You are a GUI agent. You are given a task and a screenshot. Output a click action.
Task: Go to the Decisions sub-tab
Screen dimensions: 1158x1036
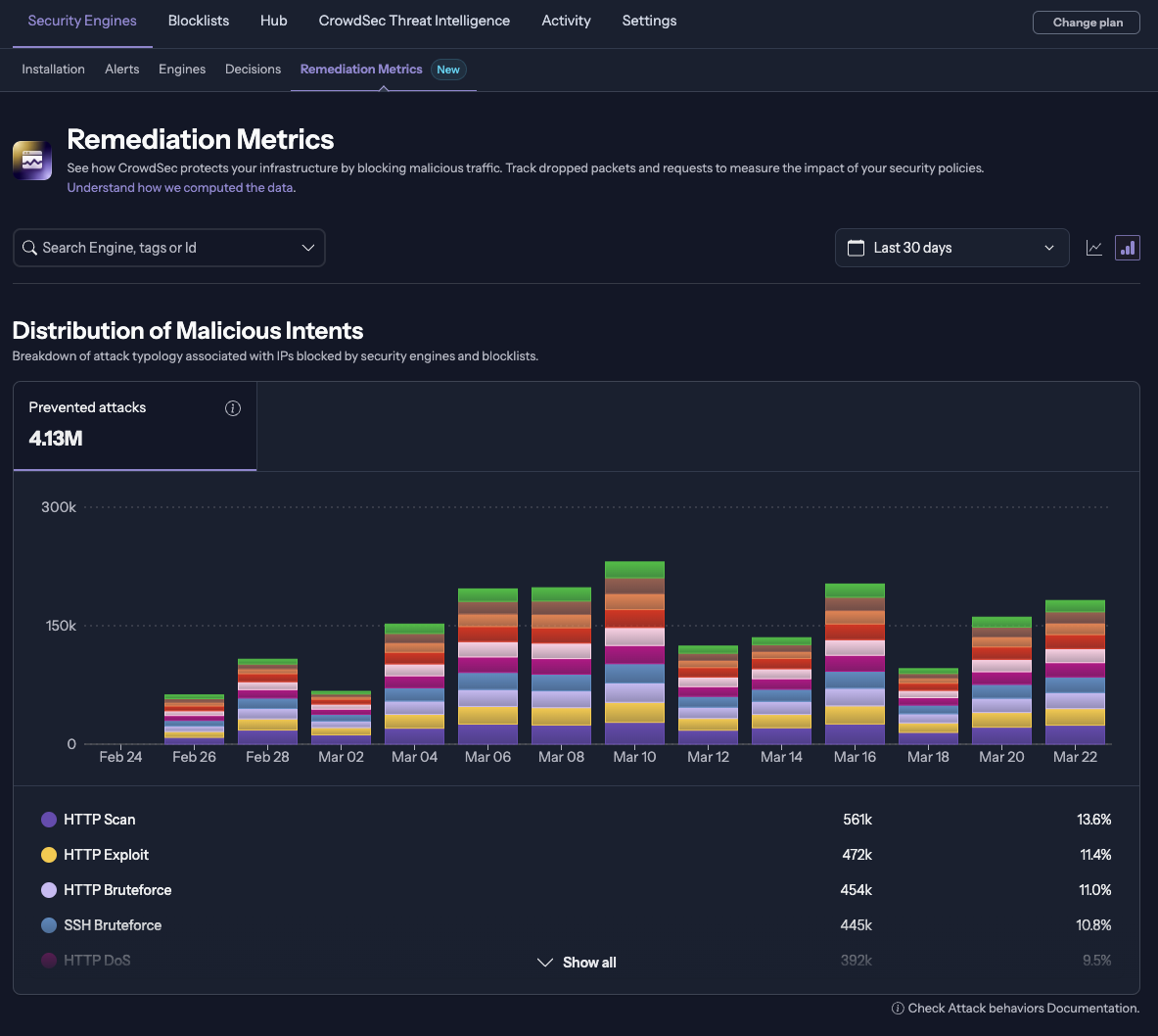tap(253, 70)
